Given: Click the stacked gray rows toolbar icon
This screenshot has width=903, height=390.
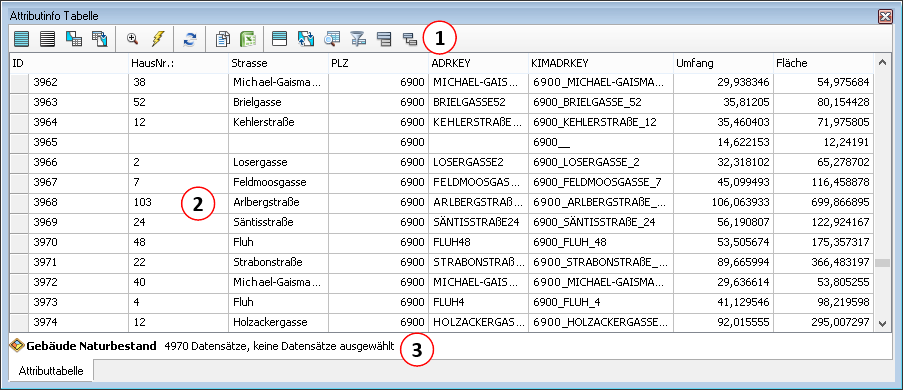Looking at the screenshot, I should (x=384, y=39).
